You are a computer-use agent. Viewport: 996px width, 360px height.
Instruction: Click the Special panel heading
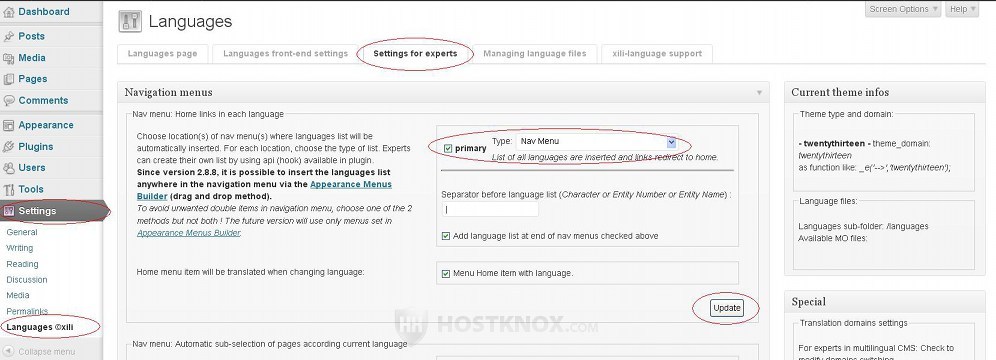pyautogui.click(x=809, y=302)
